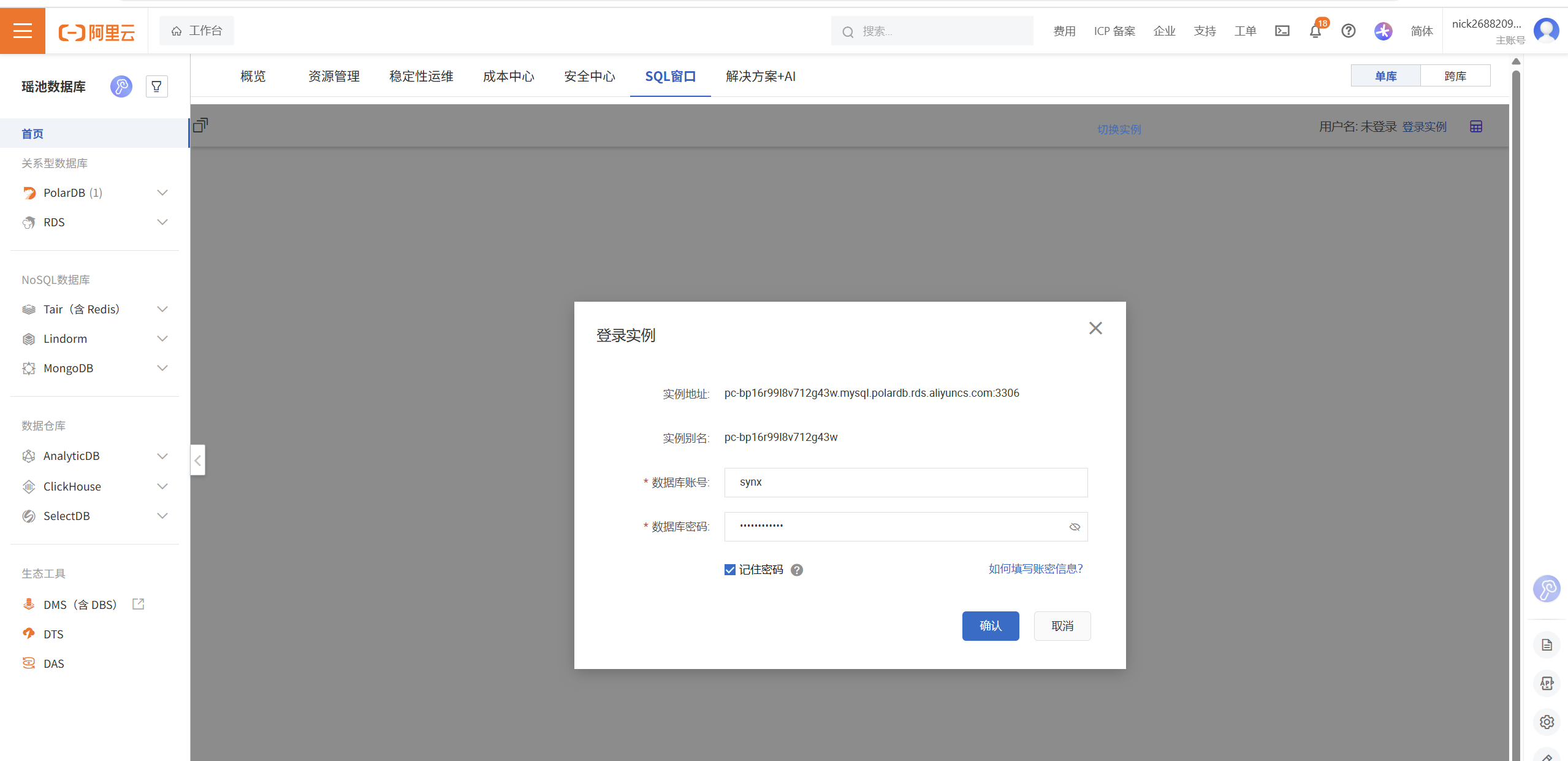Image resolution: width=1568 pixels, height=761 pixels.
Task: Switch to the 解决方案+AI tab
Action: pyautogui.click(x=761, y=76)
